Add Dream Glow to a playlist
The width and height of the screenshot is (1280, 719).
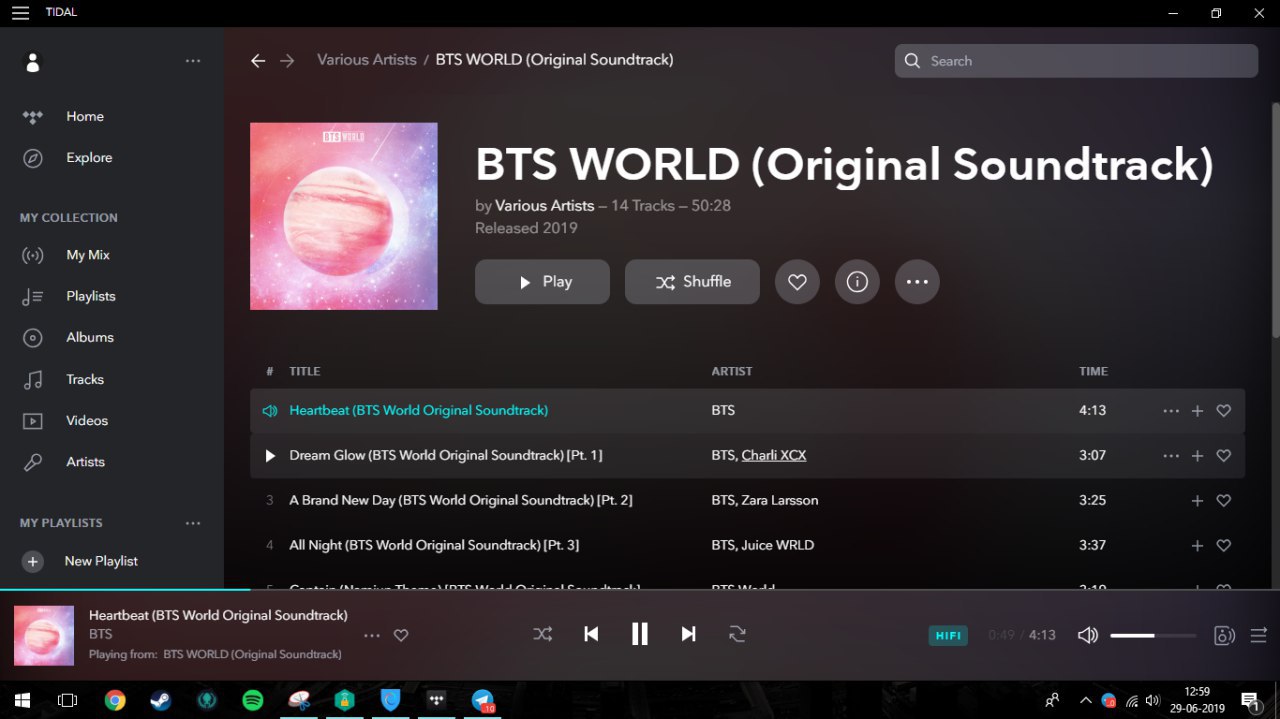click(1197, 456)
